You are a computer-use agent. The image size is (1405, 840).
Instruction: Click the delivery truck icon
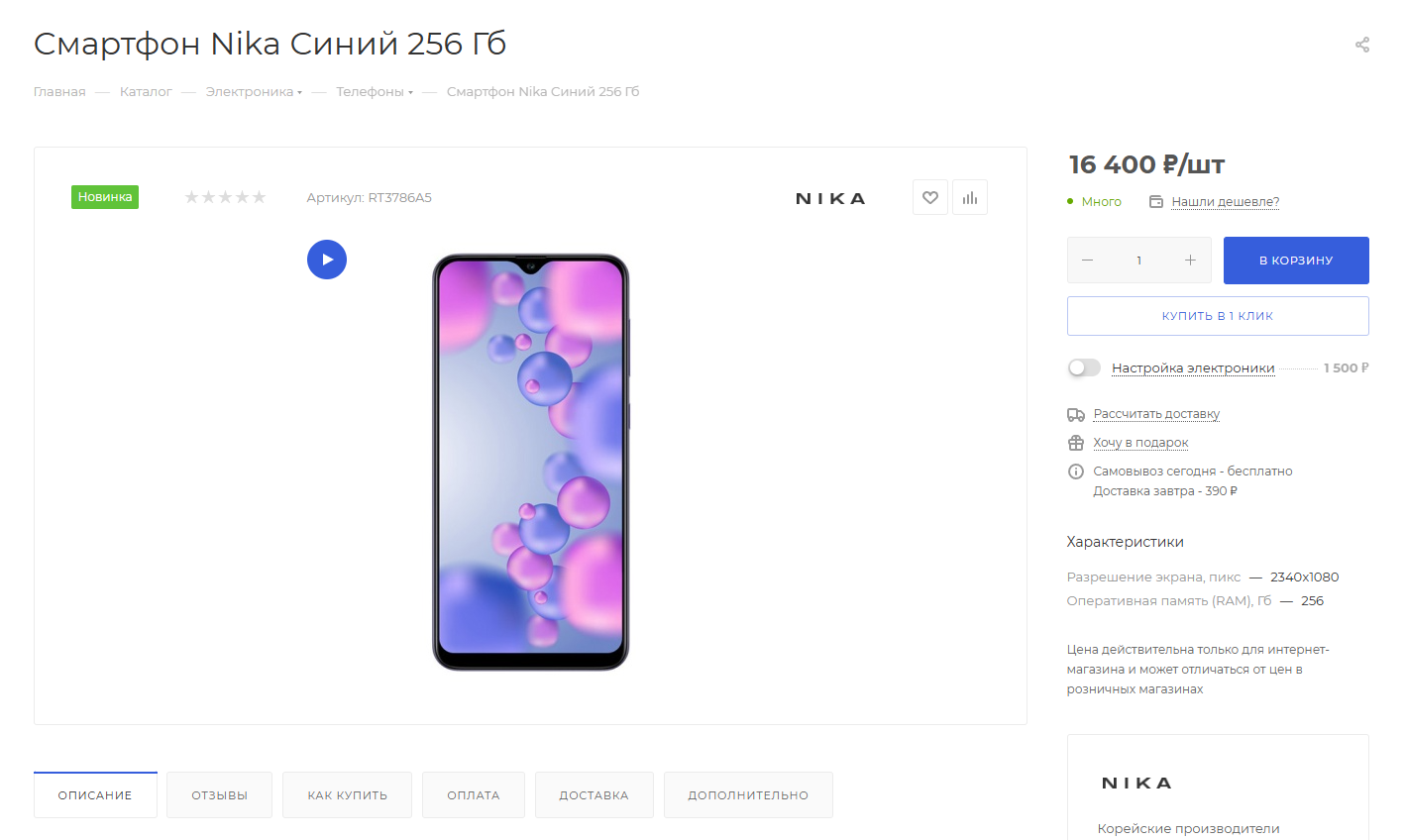(x=1076, y=414)
